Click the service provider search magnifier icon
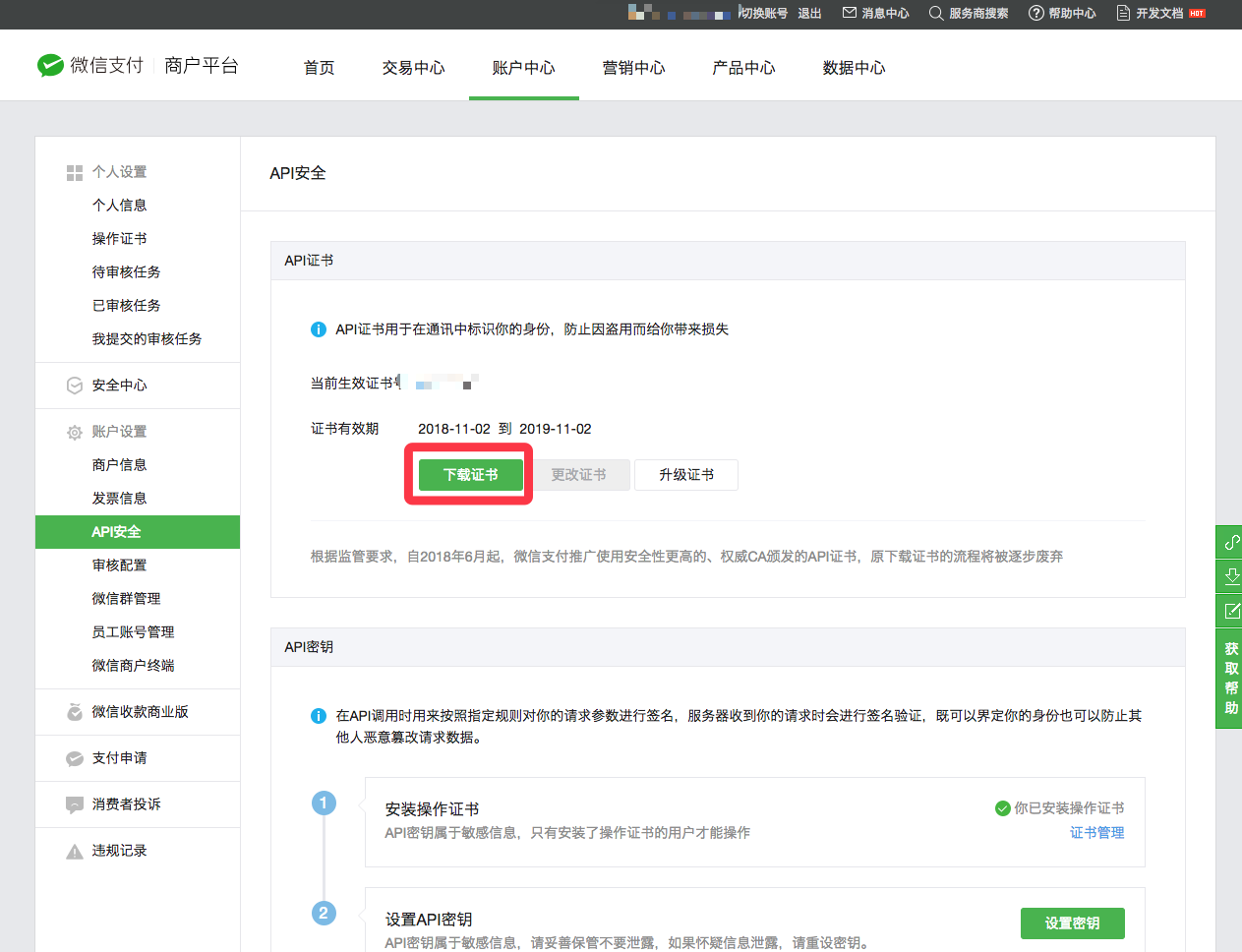The height and width of the screenshot is (952, 1242). [936, 13]
